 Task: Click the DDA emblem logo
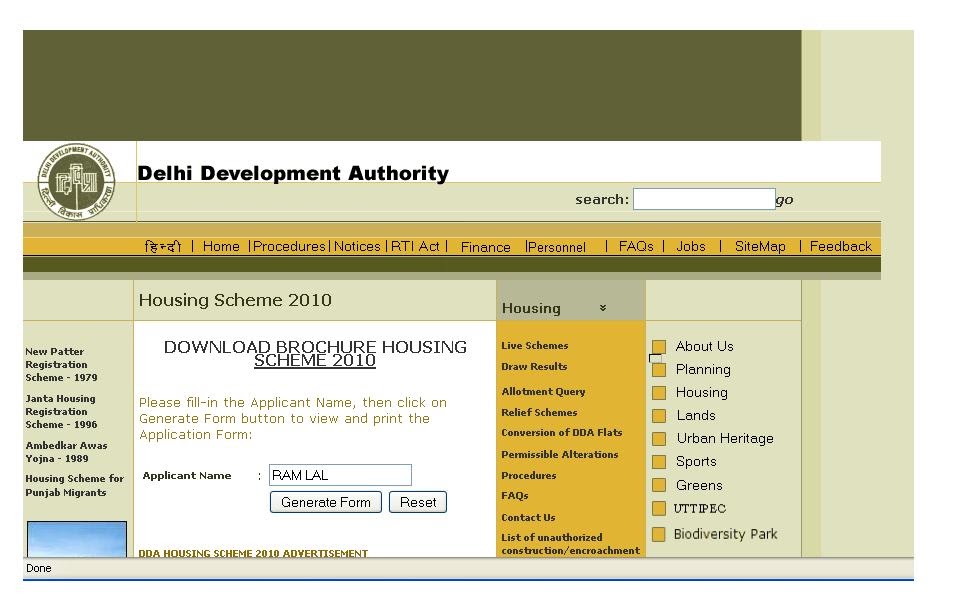(x=76, y=181)
